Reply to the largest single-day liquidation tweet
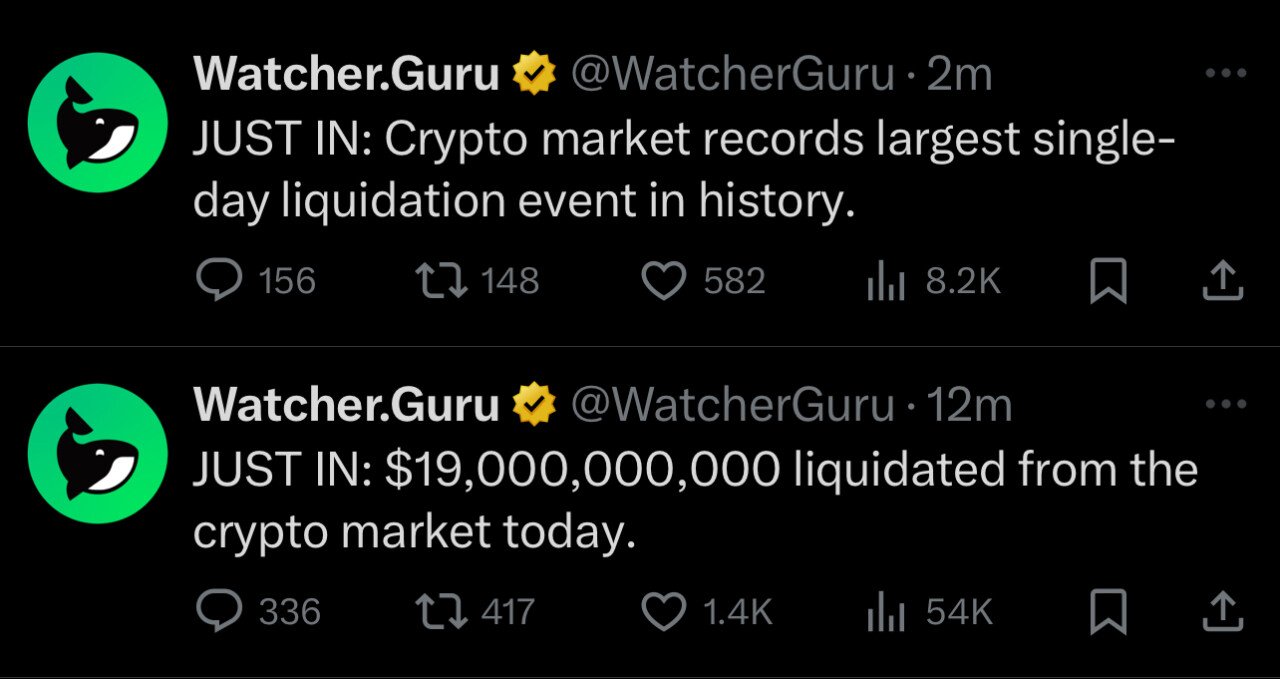The width and height of the screenshot is (1280, 679). click(212, 281)
